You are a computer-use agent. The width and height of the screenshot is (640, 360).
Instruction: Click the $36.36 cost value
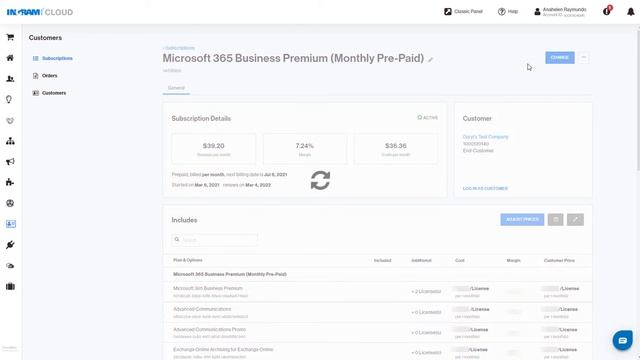(396, 146)
